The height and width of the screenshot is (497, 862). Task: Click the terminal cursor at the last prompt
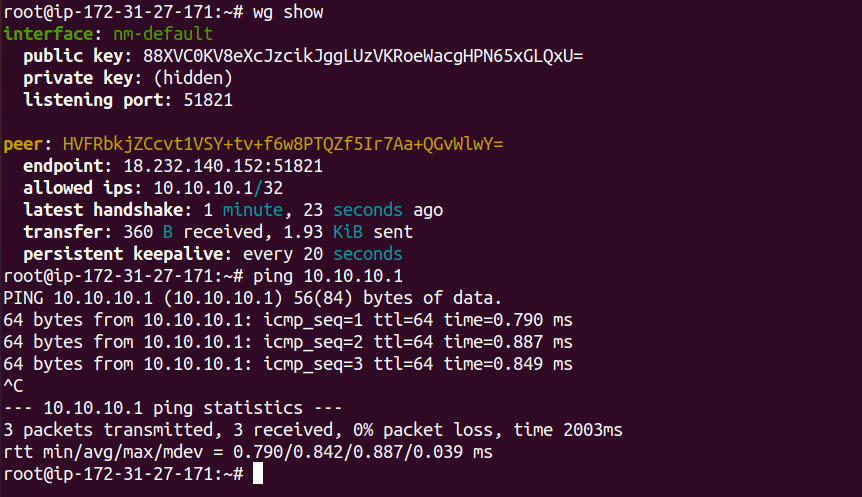tap(258, 473)
